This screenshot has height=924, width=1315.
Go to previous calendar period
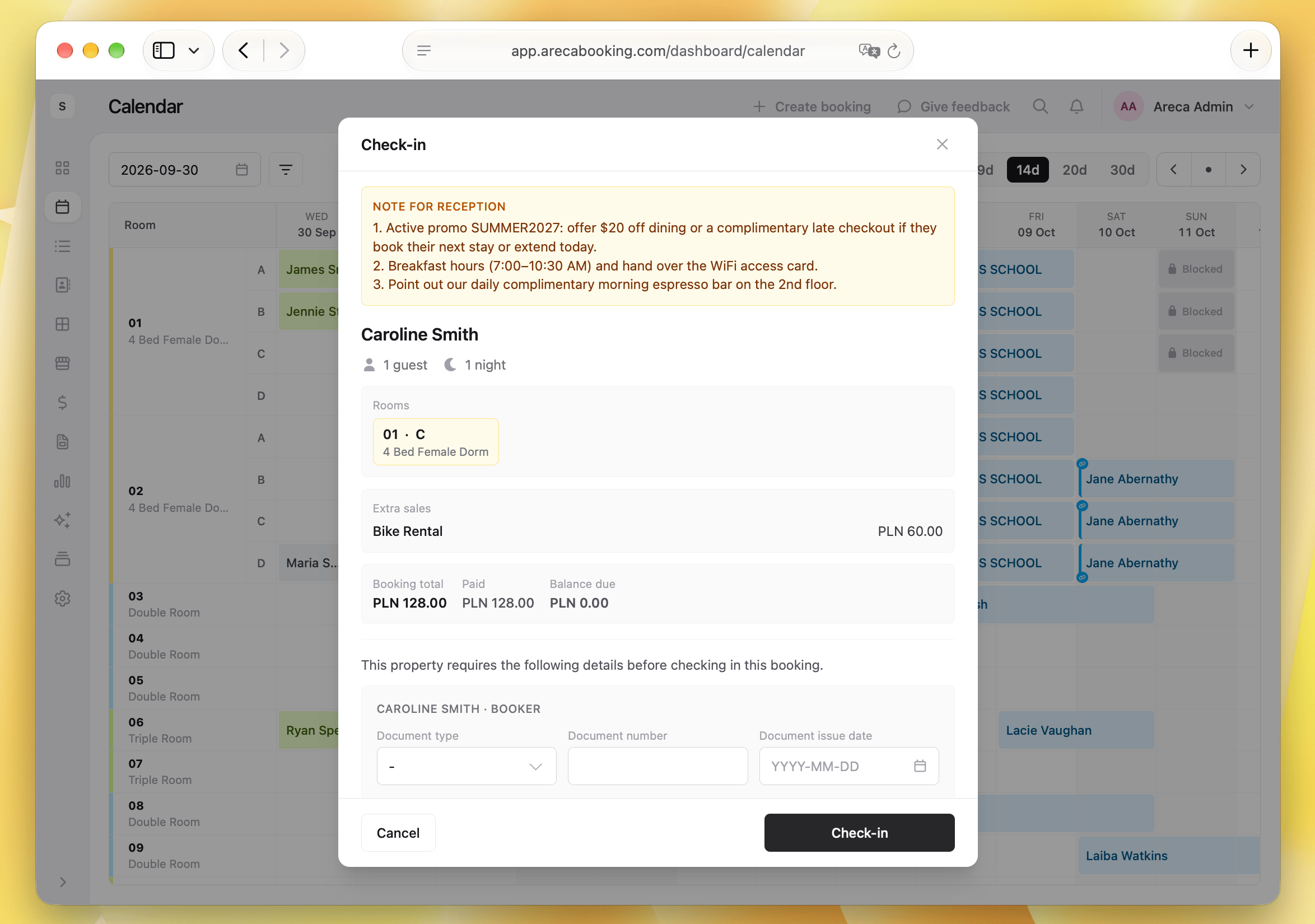(x=1173, y=170)
